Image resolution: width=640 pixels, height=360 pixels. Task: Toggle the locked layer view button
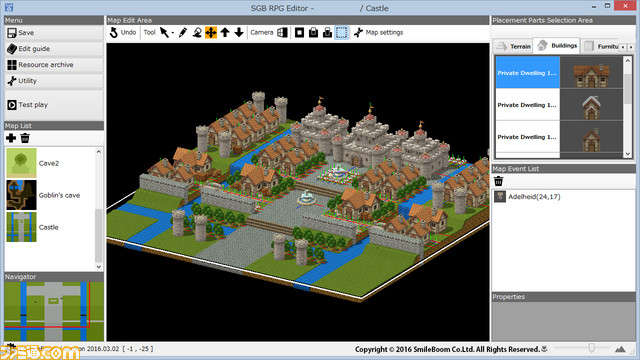pyautogui.click(x=313, y=32)
